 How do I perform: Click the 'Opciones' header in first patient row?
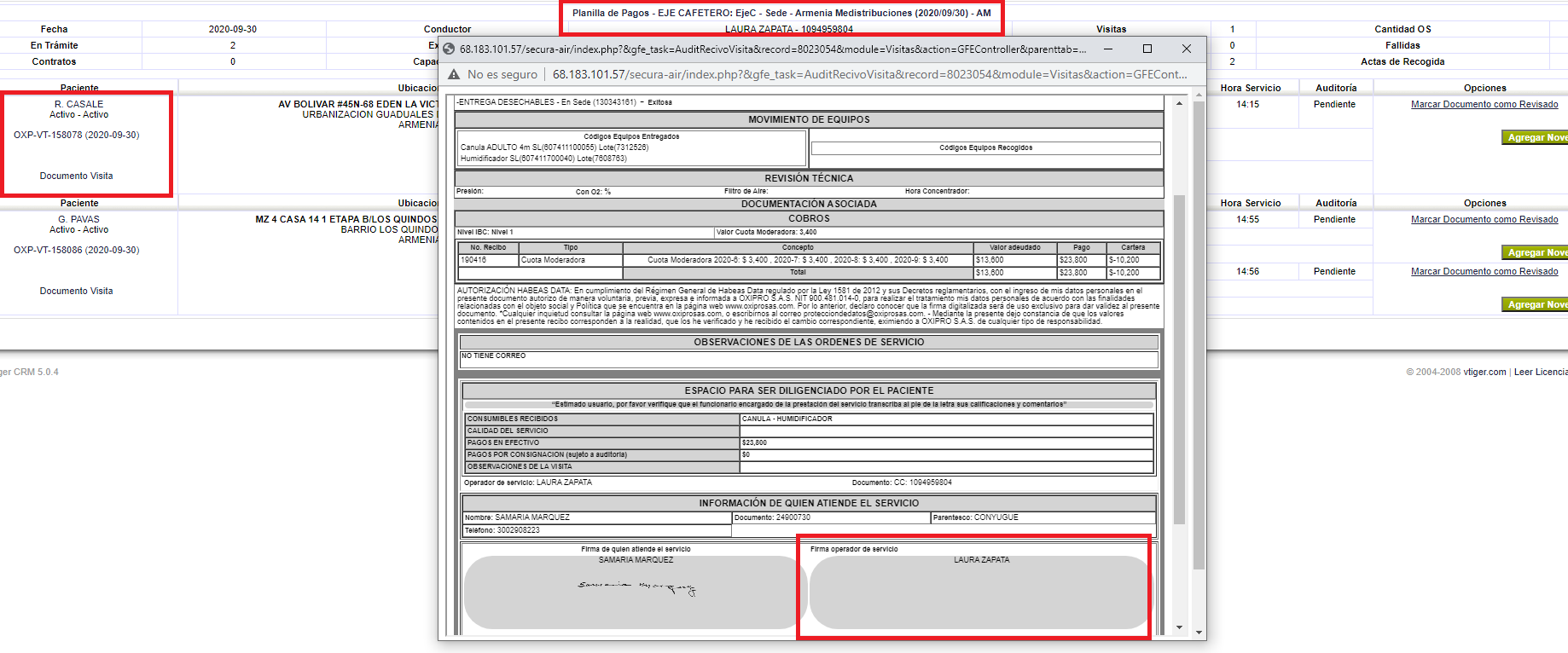click(1484, 88)
